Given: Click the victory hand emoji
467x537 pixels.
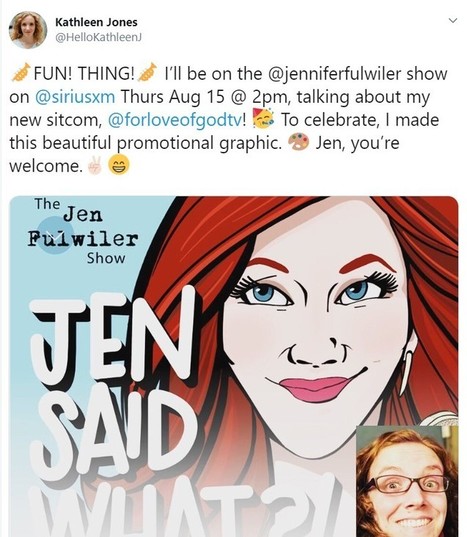Looking at the screenshot, I should (94, 166).
